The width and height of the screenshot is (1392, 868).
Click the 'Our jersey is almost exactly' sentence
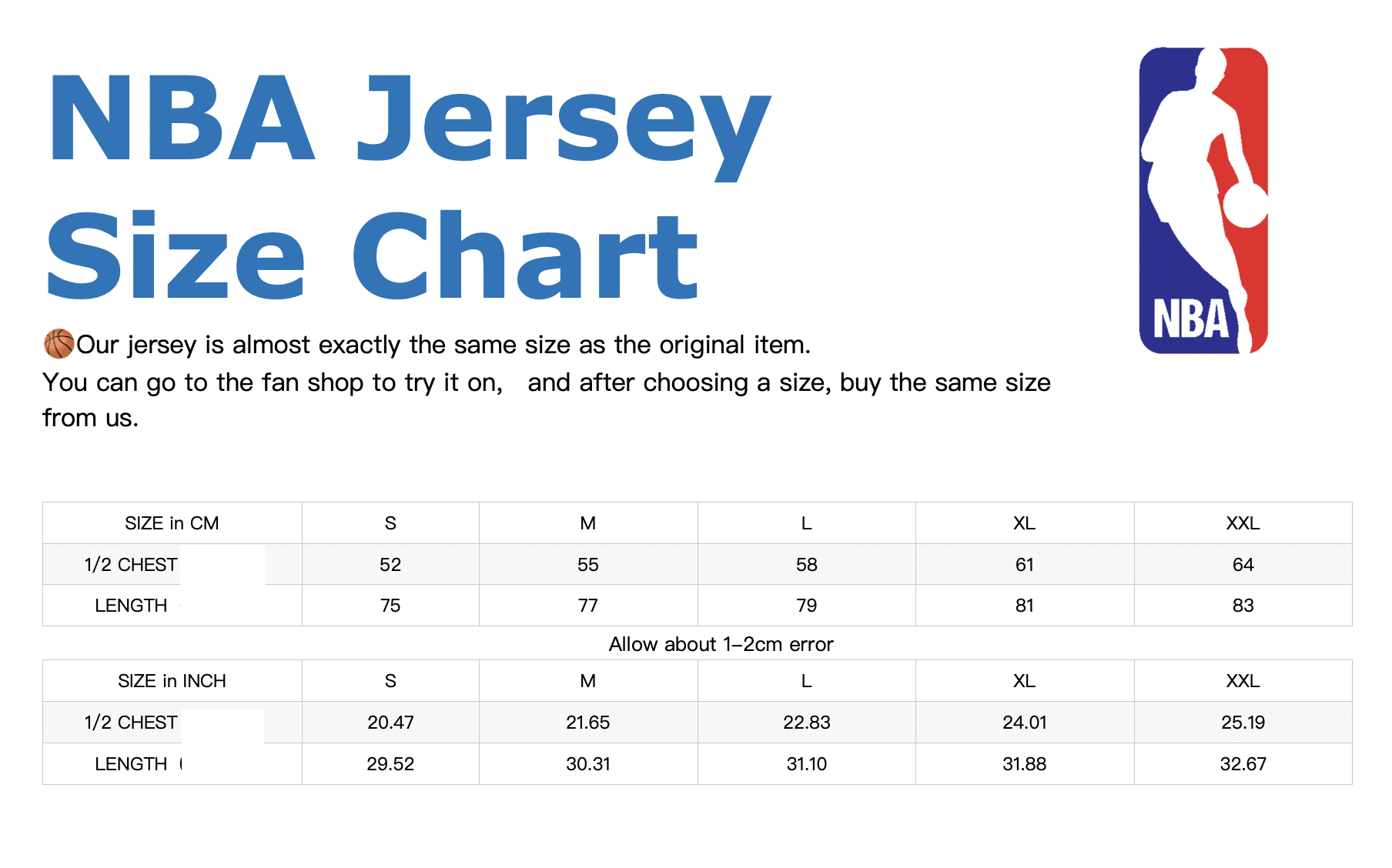pos(443,345)
